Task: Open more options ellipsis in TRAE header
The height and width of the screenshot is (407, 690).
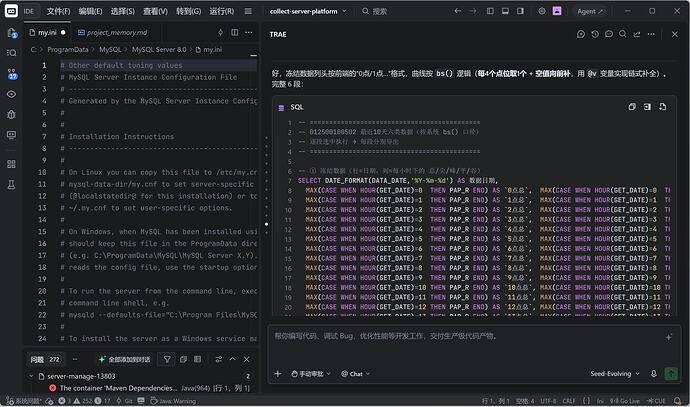Action: click(x=651, y=34)
